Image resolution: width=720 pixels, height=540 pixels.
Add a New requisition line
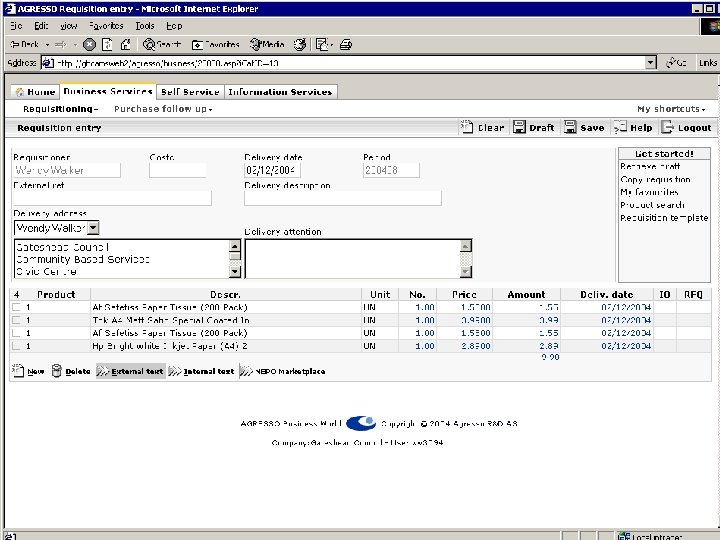tap(28, 371)
